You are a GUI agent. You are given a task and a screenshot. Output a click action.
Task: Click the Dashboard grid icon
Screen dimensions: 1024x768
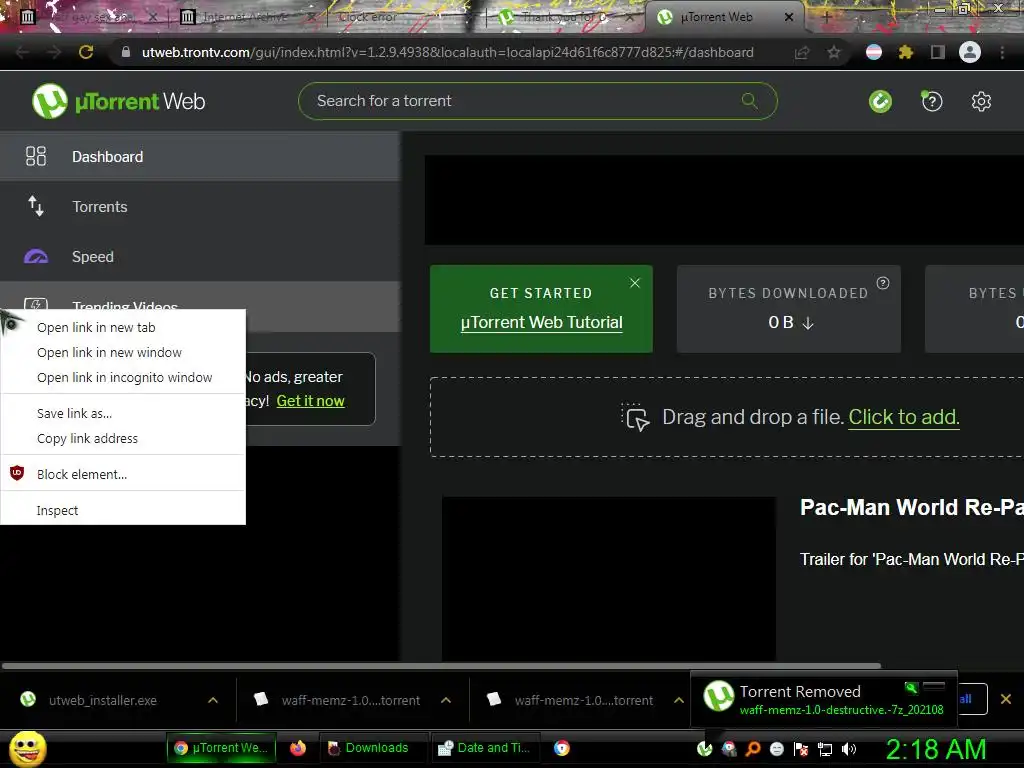point(36,156)
